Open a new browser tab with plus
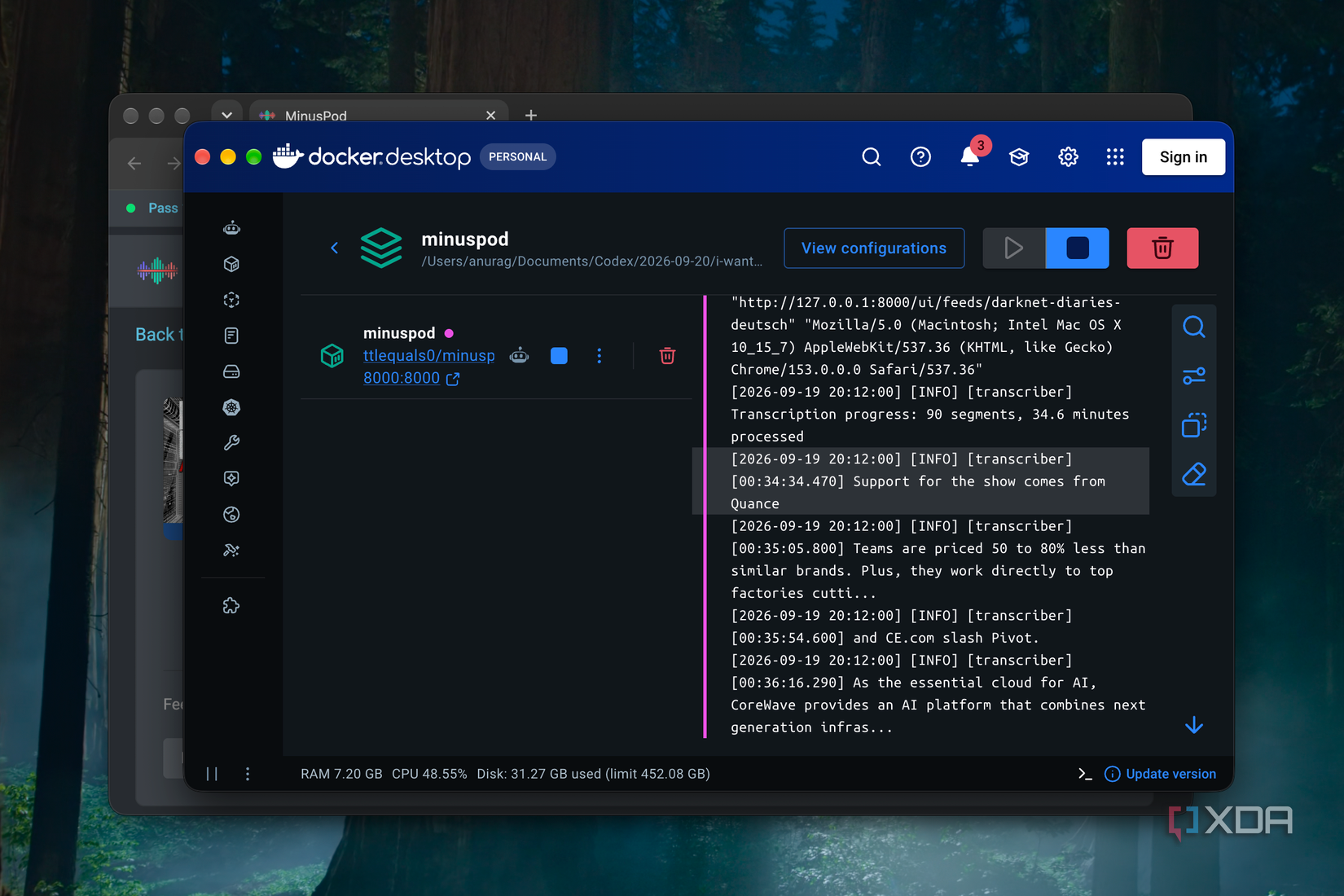Screen dimensions: 1344x896 [x=531, y=115]
